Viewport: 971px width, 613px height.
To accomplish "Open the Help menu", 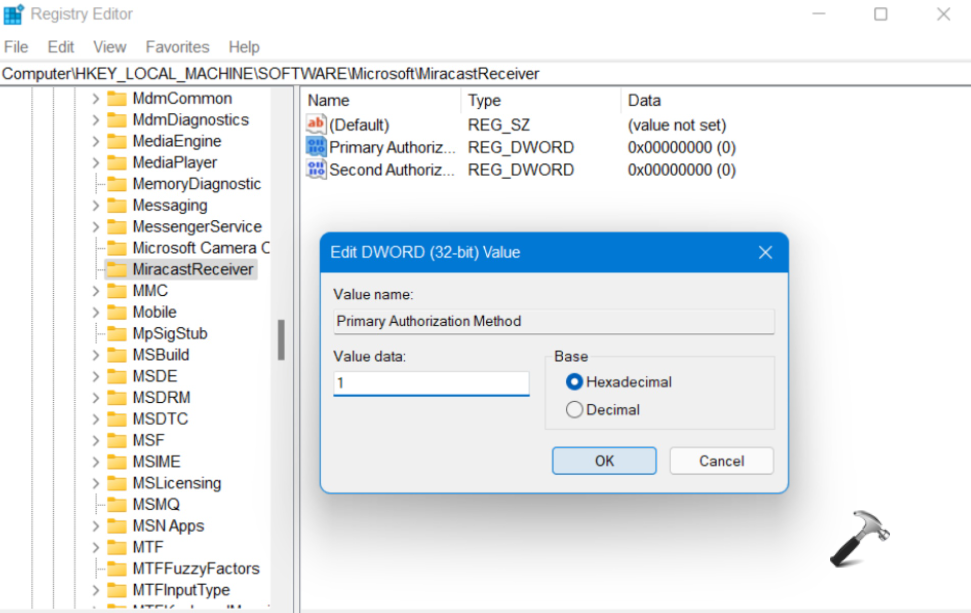I will [244, 47].
